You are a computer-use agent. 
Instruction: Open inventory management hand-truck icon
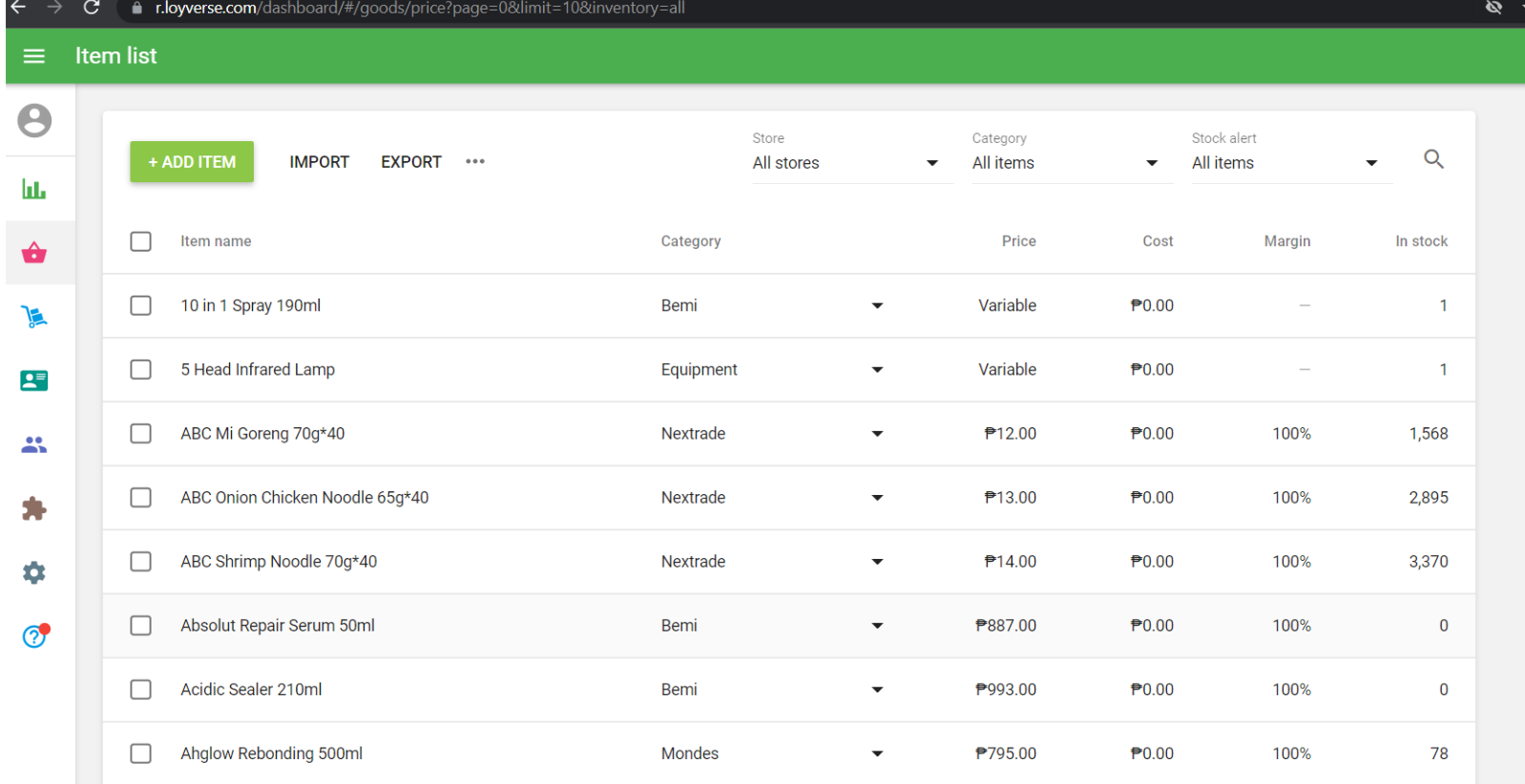(x=34, y=317)
